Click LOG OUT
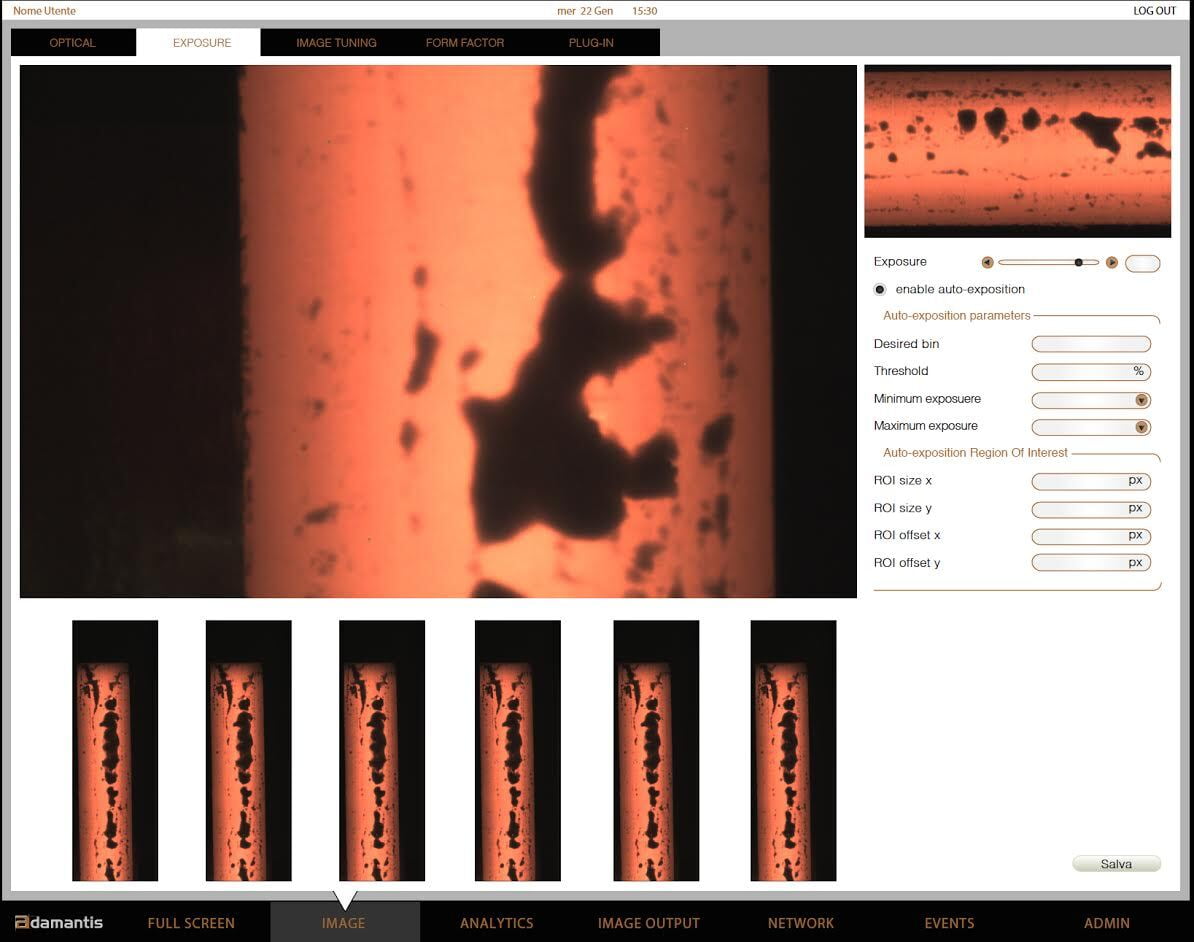 tap(1154, 11)
